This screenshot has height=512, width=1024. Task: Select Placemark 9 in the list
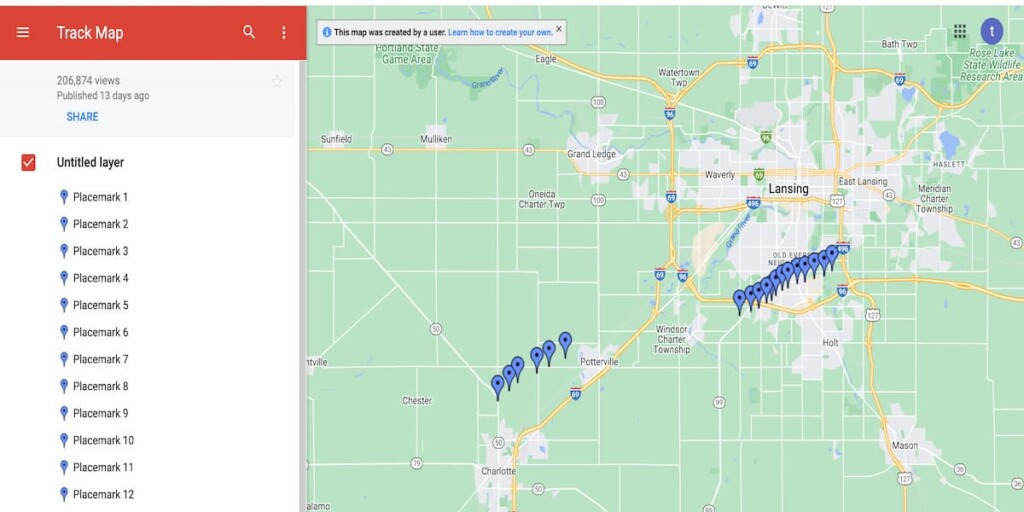point(101,413)
